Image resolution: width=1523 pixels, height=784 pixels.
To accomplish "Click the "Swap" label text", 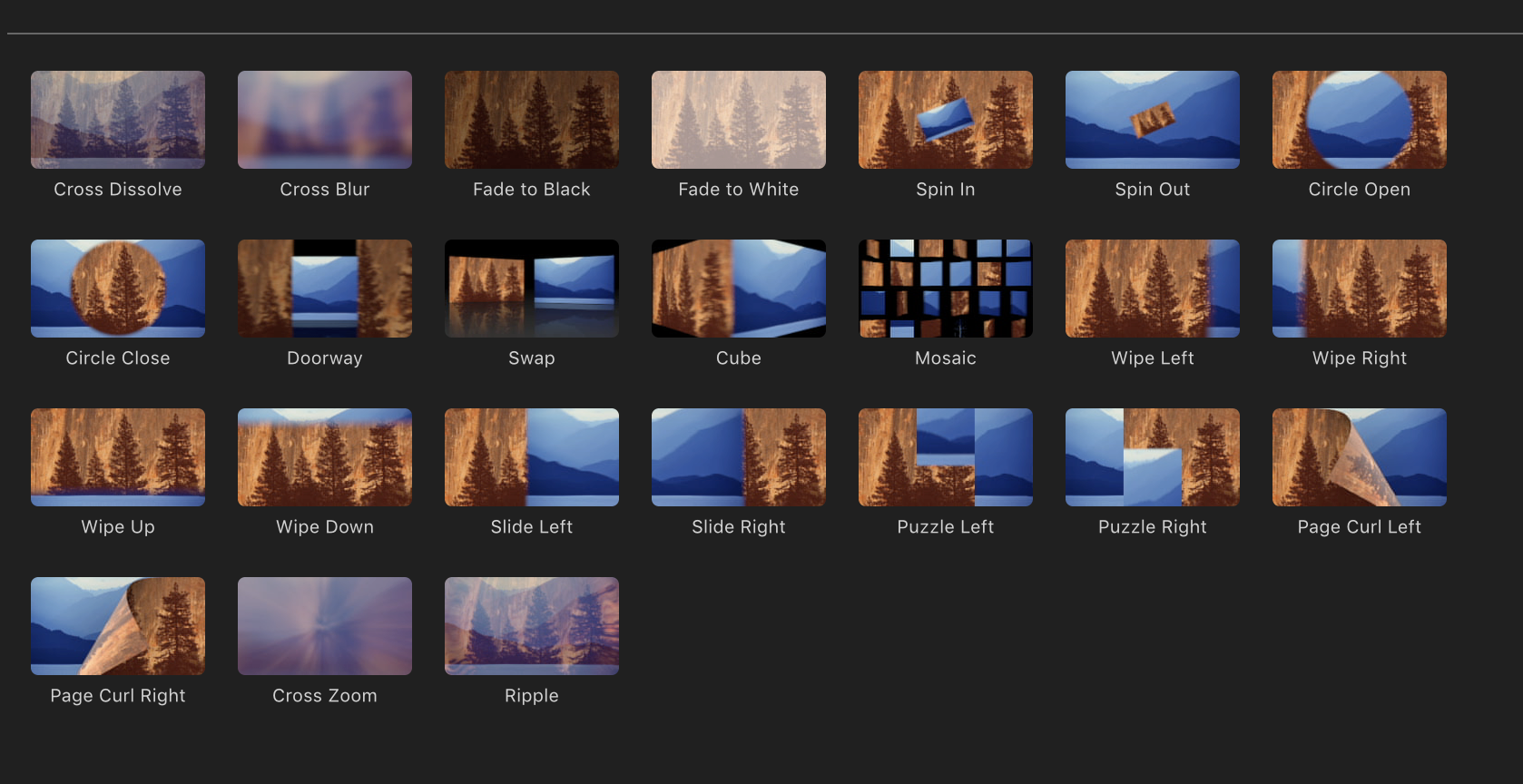I will click(x=532, y=358).
